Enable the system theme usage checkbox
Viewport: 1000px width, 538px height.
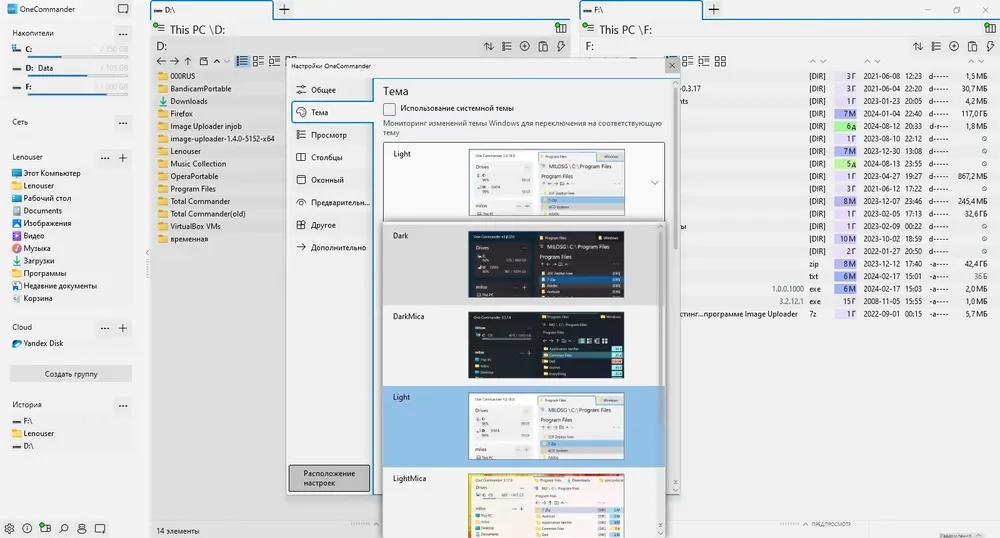[x=389, y=109]
